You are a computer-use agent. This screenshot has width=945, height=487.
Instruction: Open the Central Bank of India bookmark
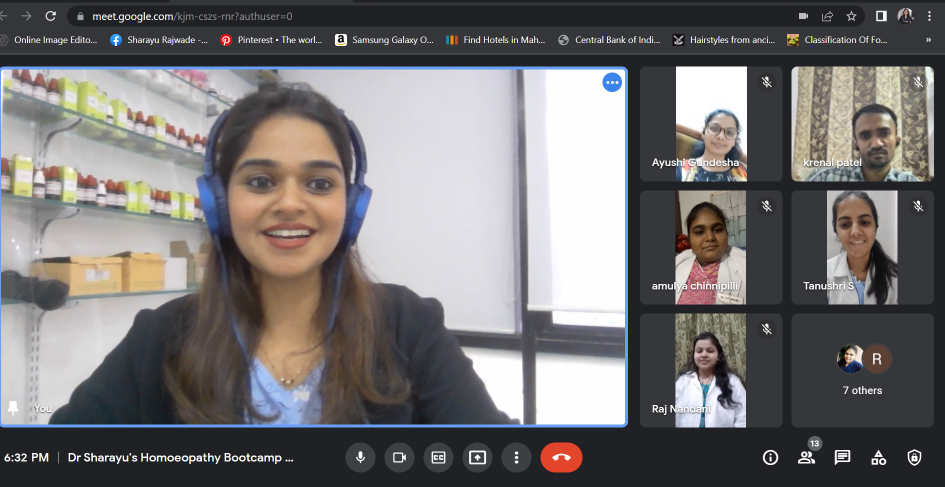(609, 40)
